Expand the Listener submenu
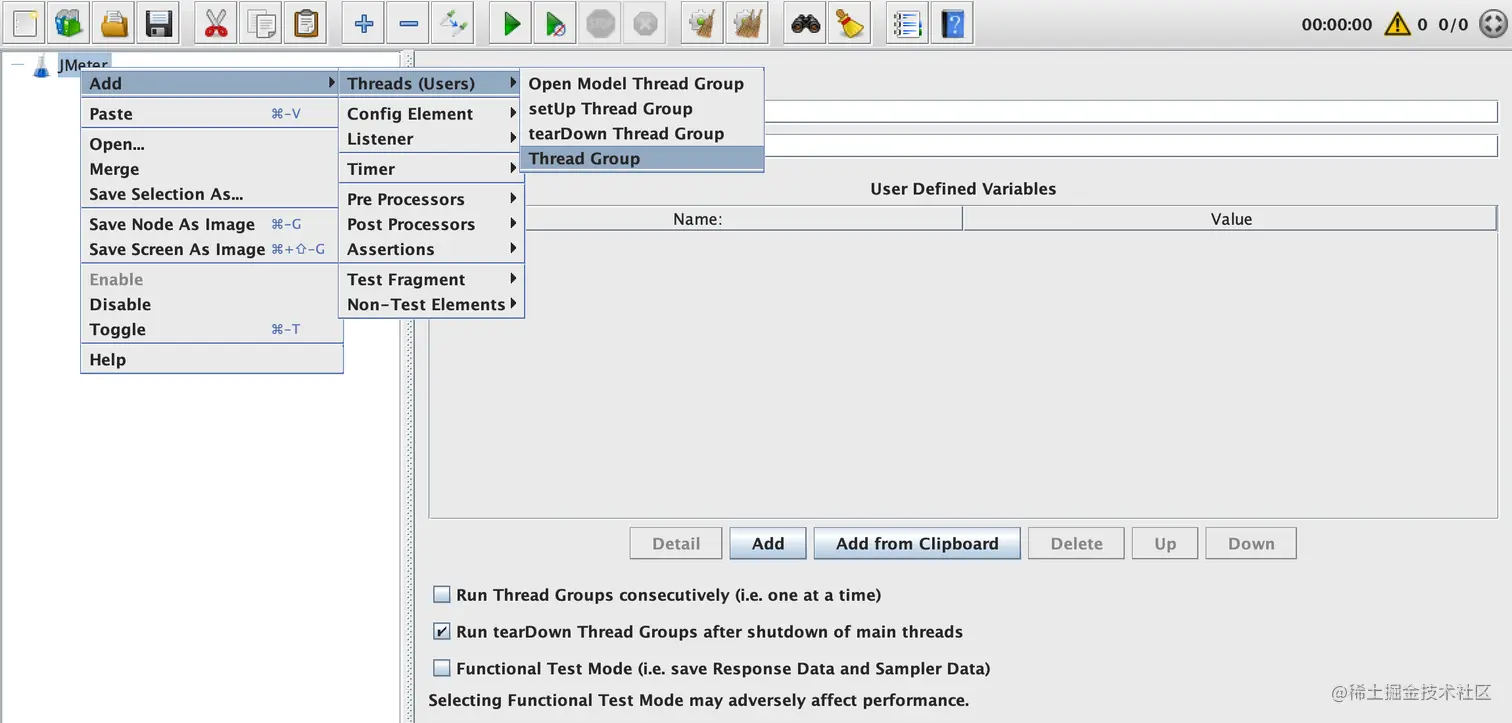 coord(430,139)
